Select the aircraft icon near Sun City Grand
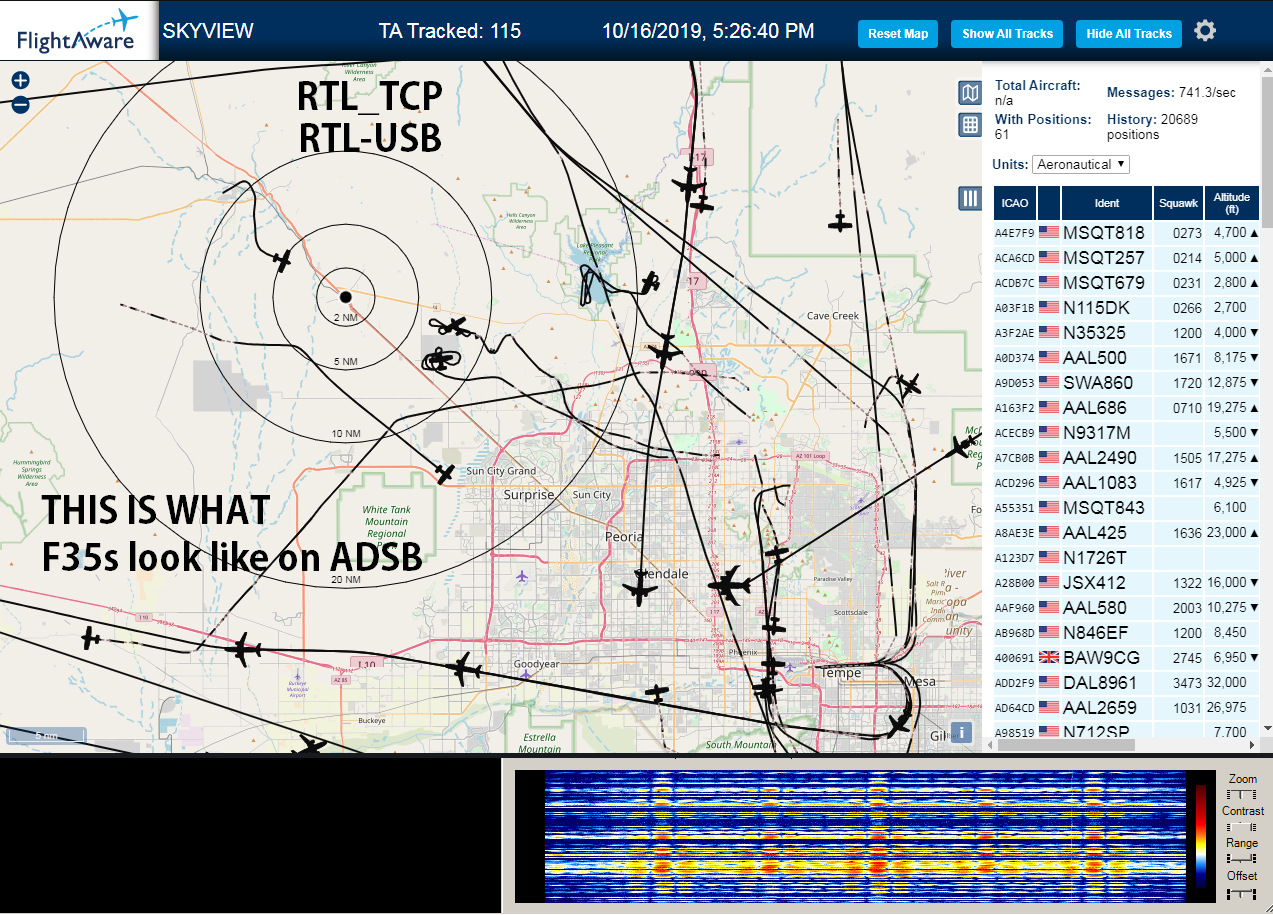 click(446, 473)
